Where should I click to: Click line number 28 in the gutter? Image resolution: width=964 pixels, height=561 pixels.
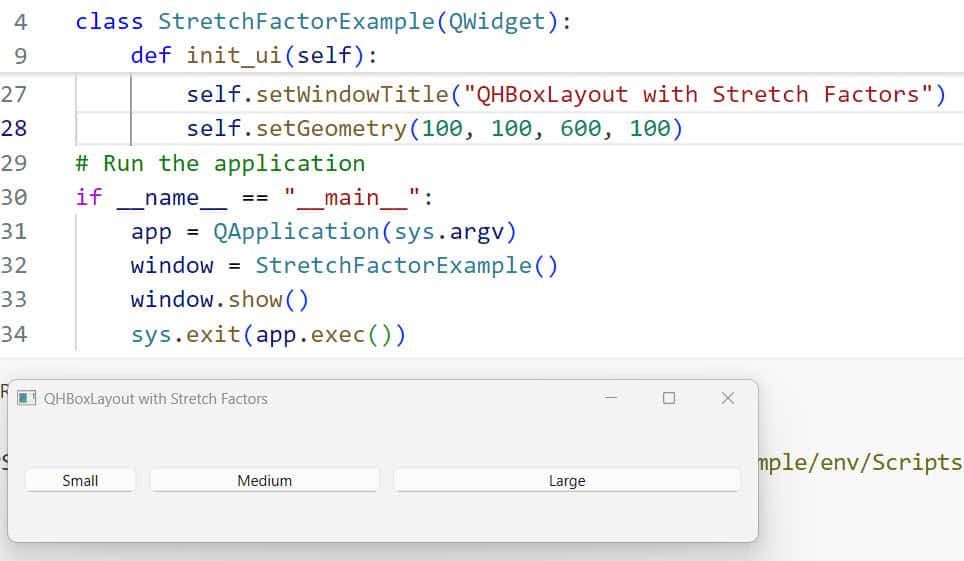pos(14,129)
